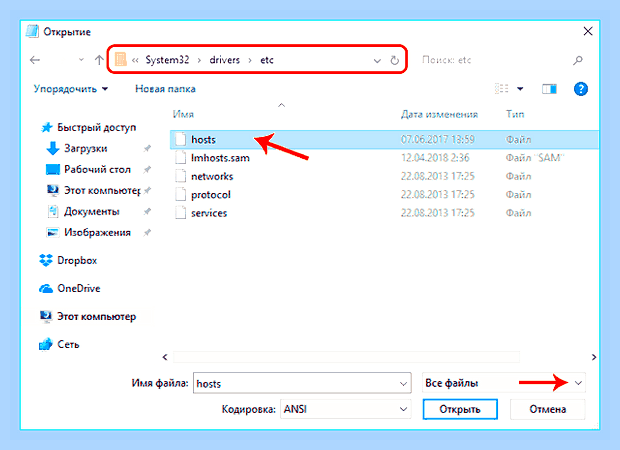Change view with the view icon
The height and width of the screenshot is (450, 620).
click(501, 89)
